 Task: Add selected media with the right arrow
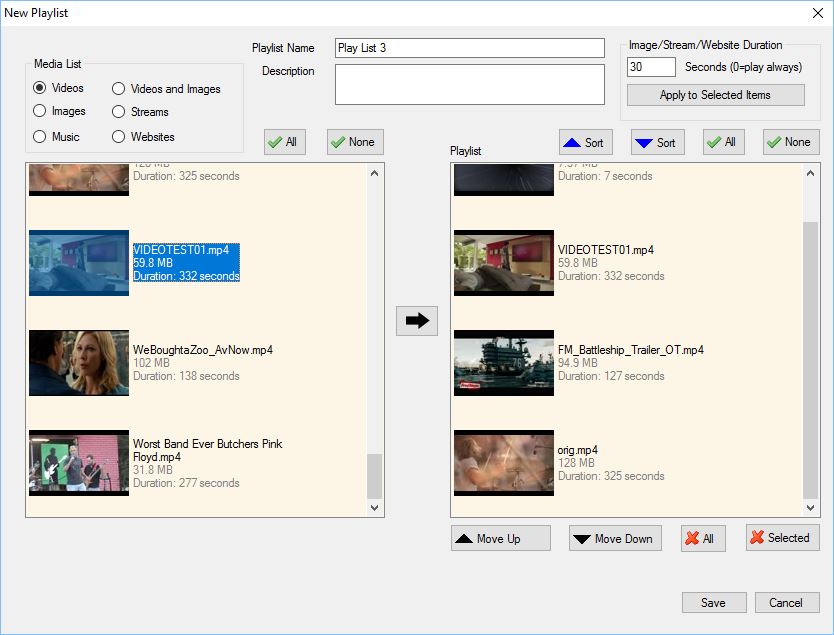[417, 321]
